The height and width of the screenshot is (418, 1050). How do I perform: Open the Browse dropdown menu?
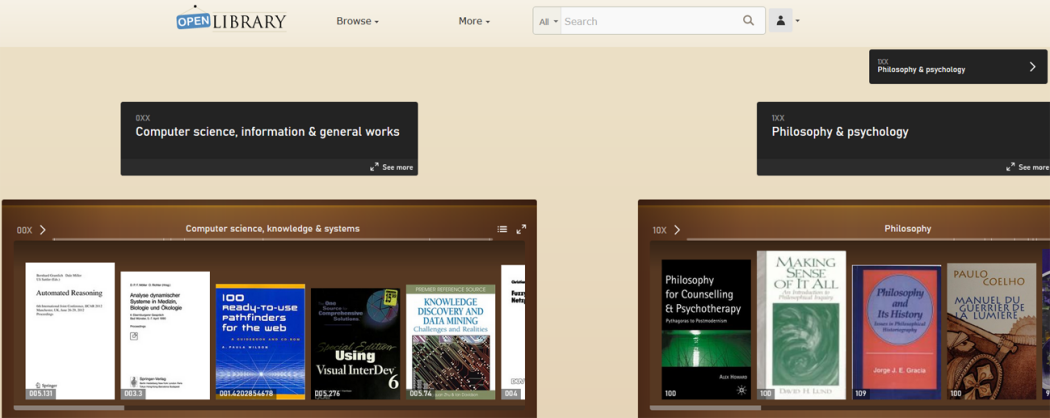(358, 21)
